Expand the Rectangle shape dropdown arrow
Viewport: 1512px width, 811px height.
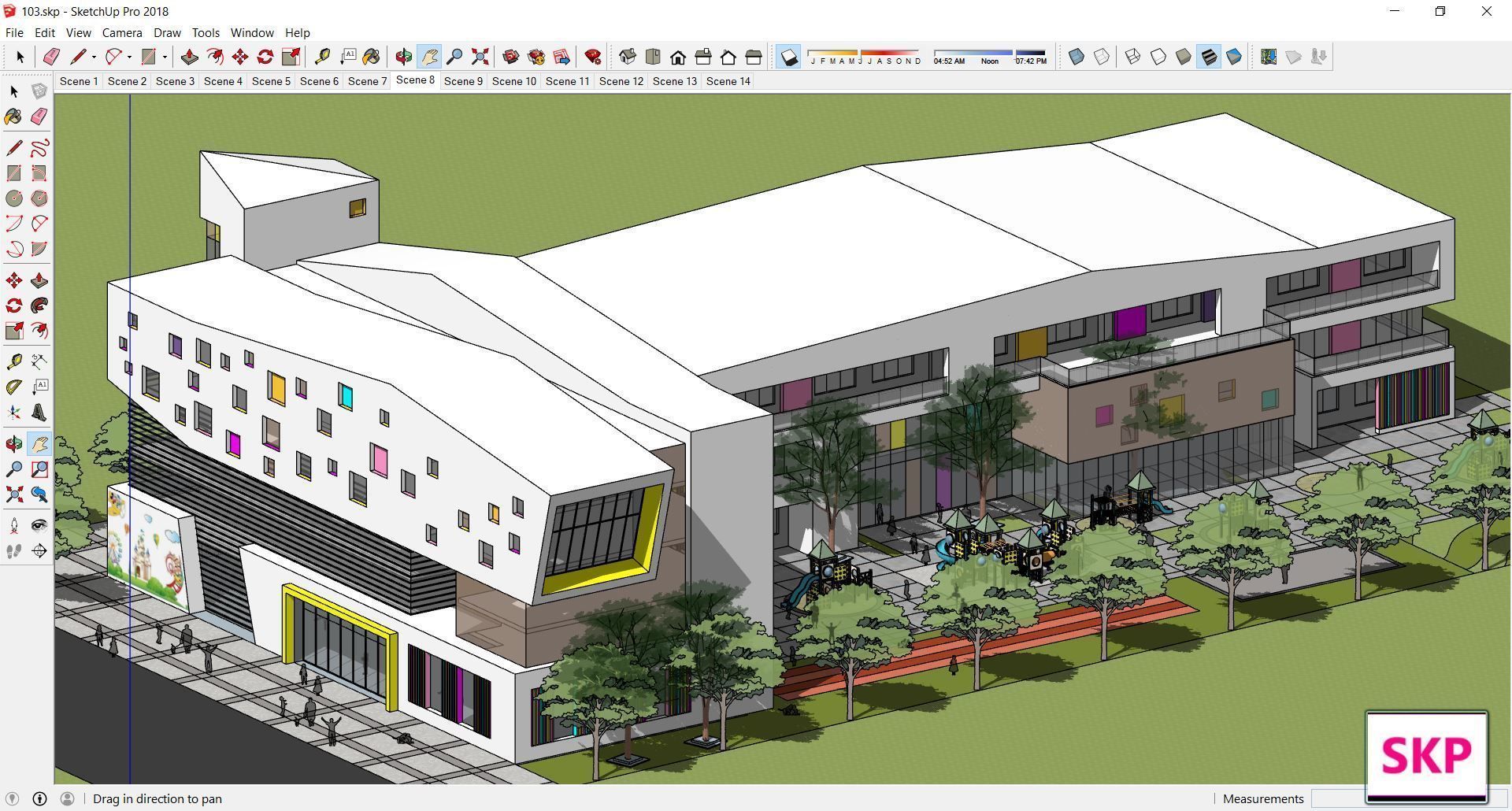(x=165, y=57)
